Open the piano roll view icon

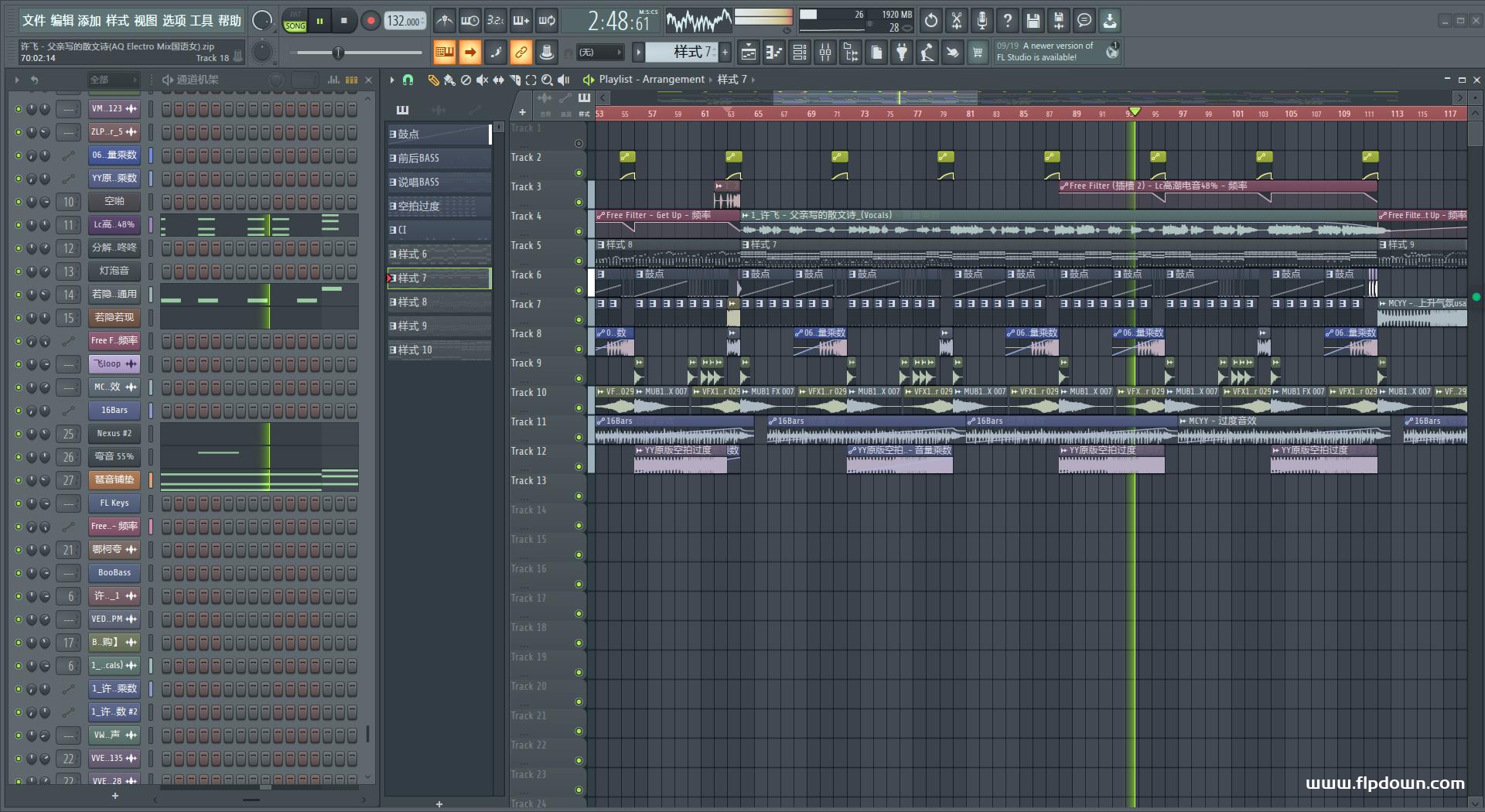774,53
